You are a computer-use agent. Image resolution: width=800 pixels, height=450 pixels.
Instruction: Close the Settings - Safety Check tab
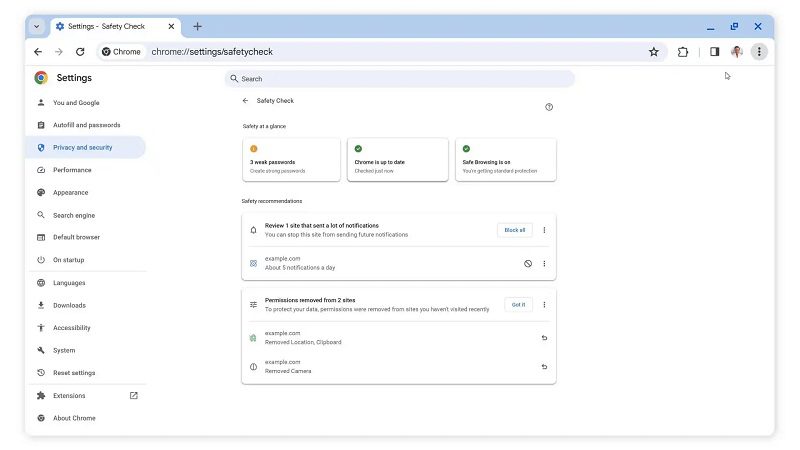pyautogui.click(x=171, y=27)
